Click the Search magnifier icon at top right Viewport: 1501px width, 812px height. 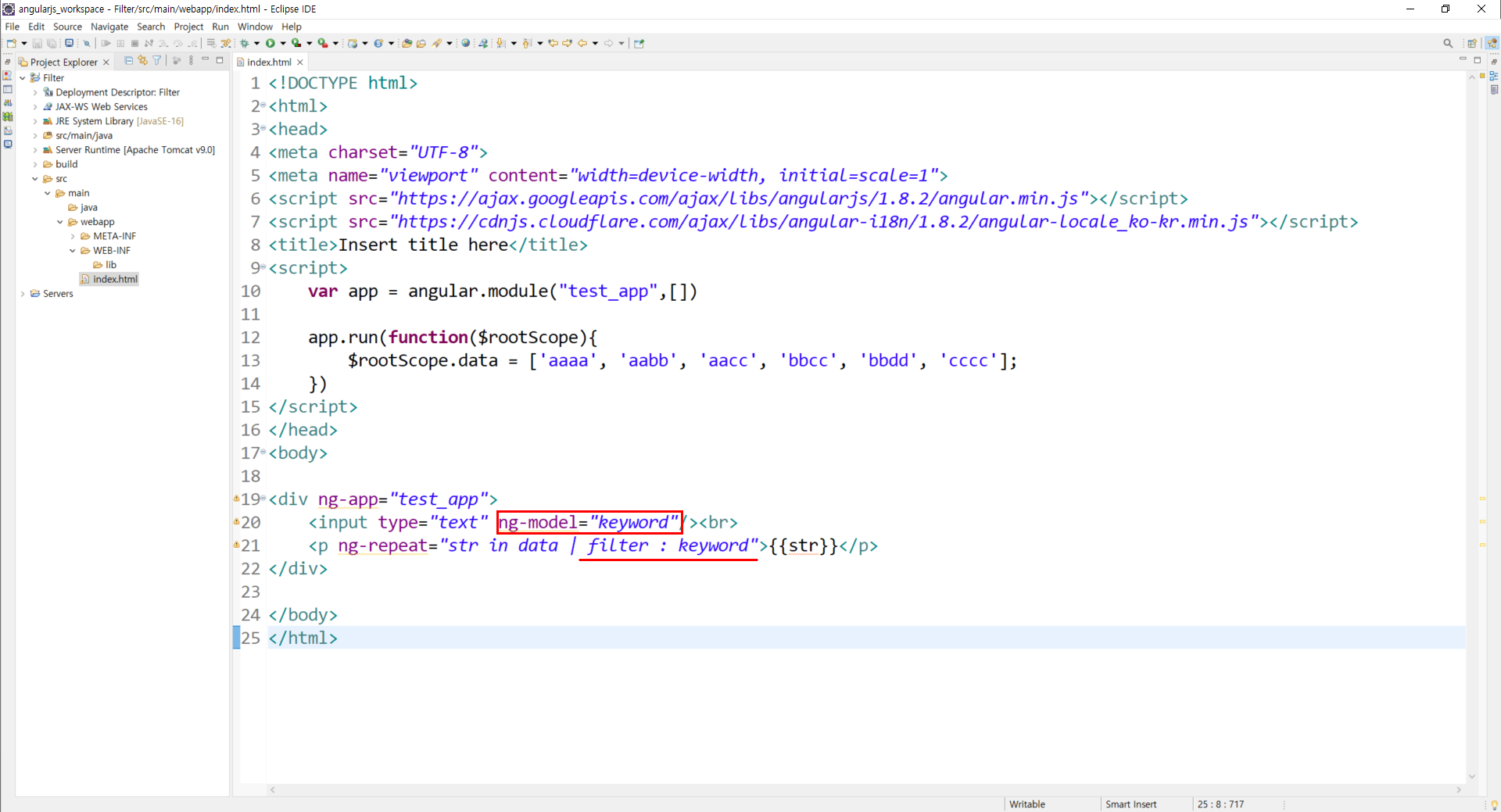coord(1448,43)
